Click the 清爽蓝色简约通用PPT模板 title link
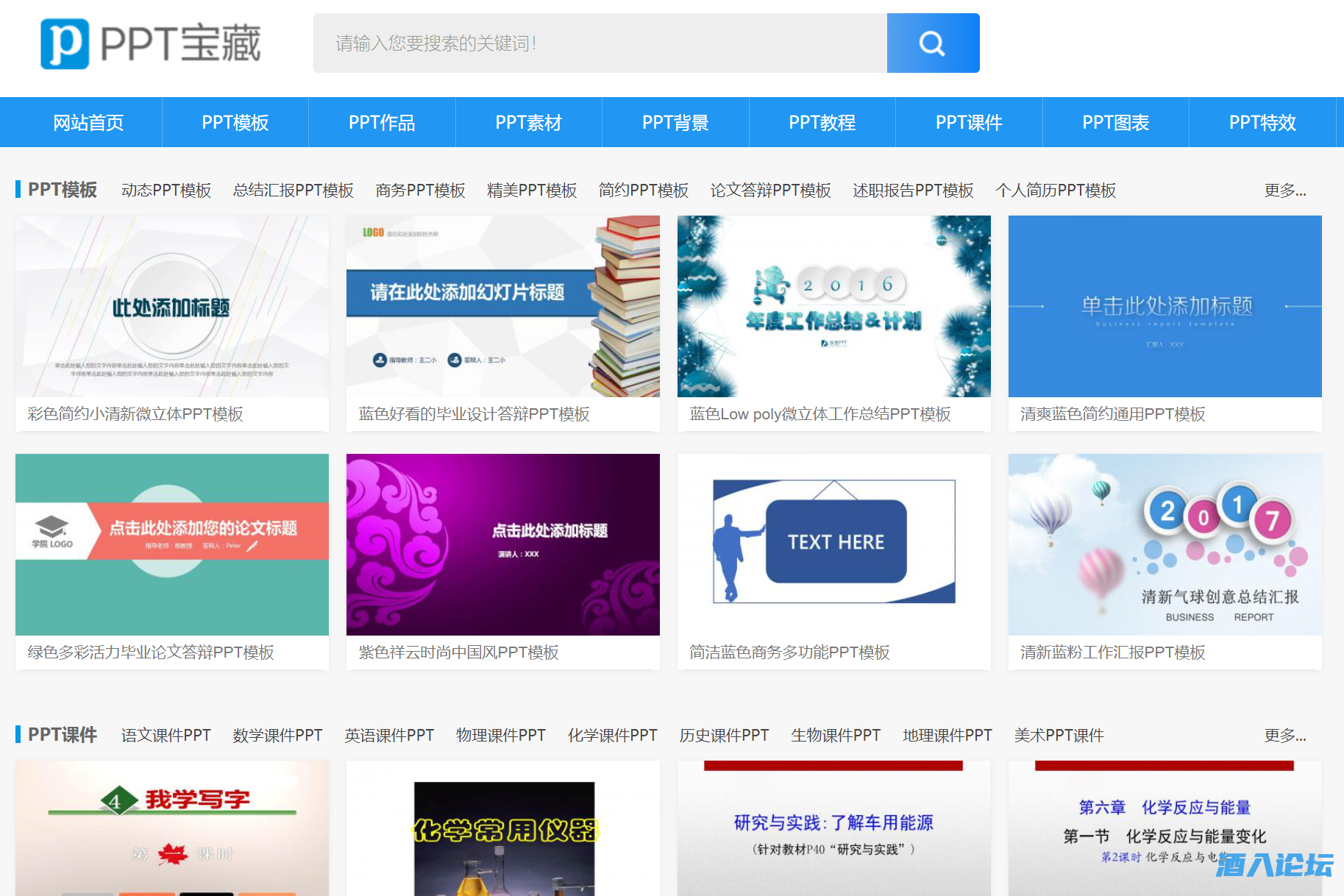The width and height of the screenshot is (1344, 896). (x=1112, y=414)
